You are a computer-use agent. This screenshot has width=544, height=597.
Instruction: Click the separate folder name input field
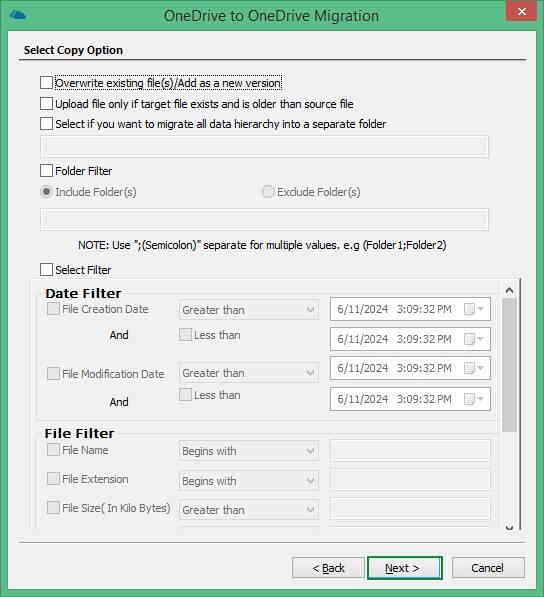(264, 146)
